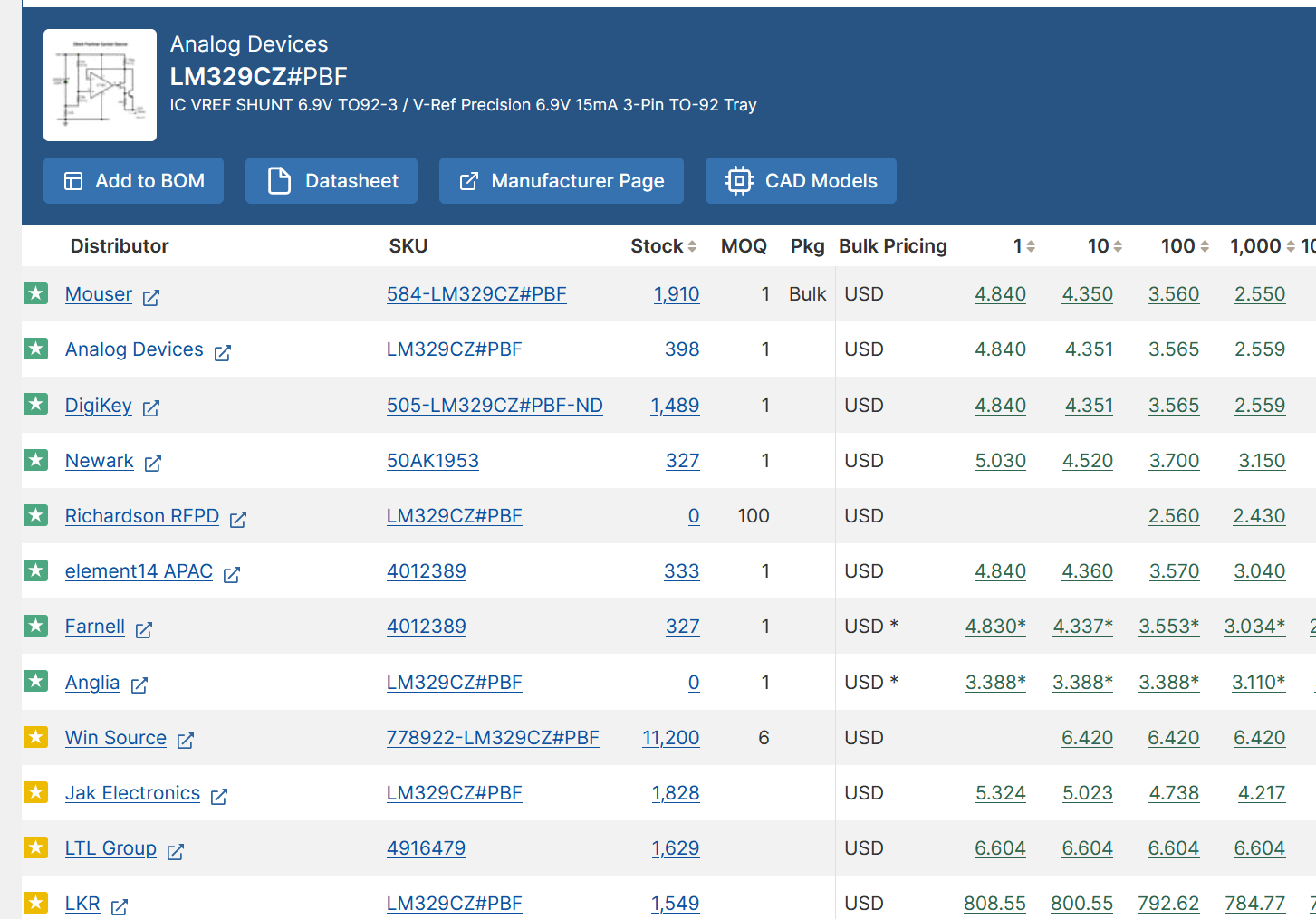Open Win Source SKU 778922-LM329CZ#PBF
Viewport: 1316px width, 919px height.
click(x=493, y=738)
